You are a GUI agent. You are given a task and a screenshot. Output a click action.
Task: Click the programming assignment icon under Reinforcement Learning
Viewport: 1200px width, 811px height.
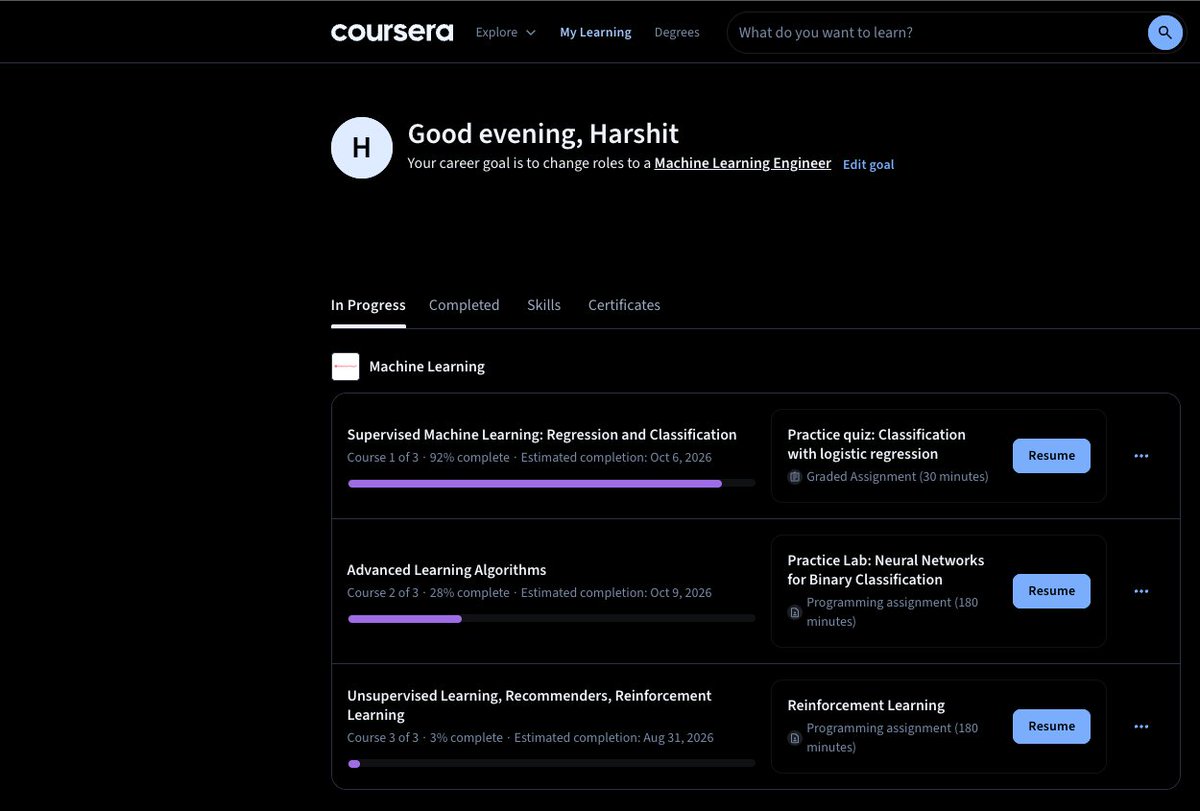point(795,738)
